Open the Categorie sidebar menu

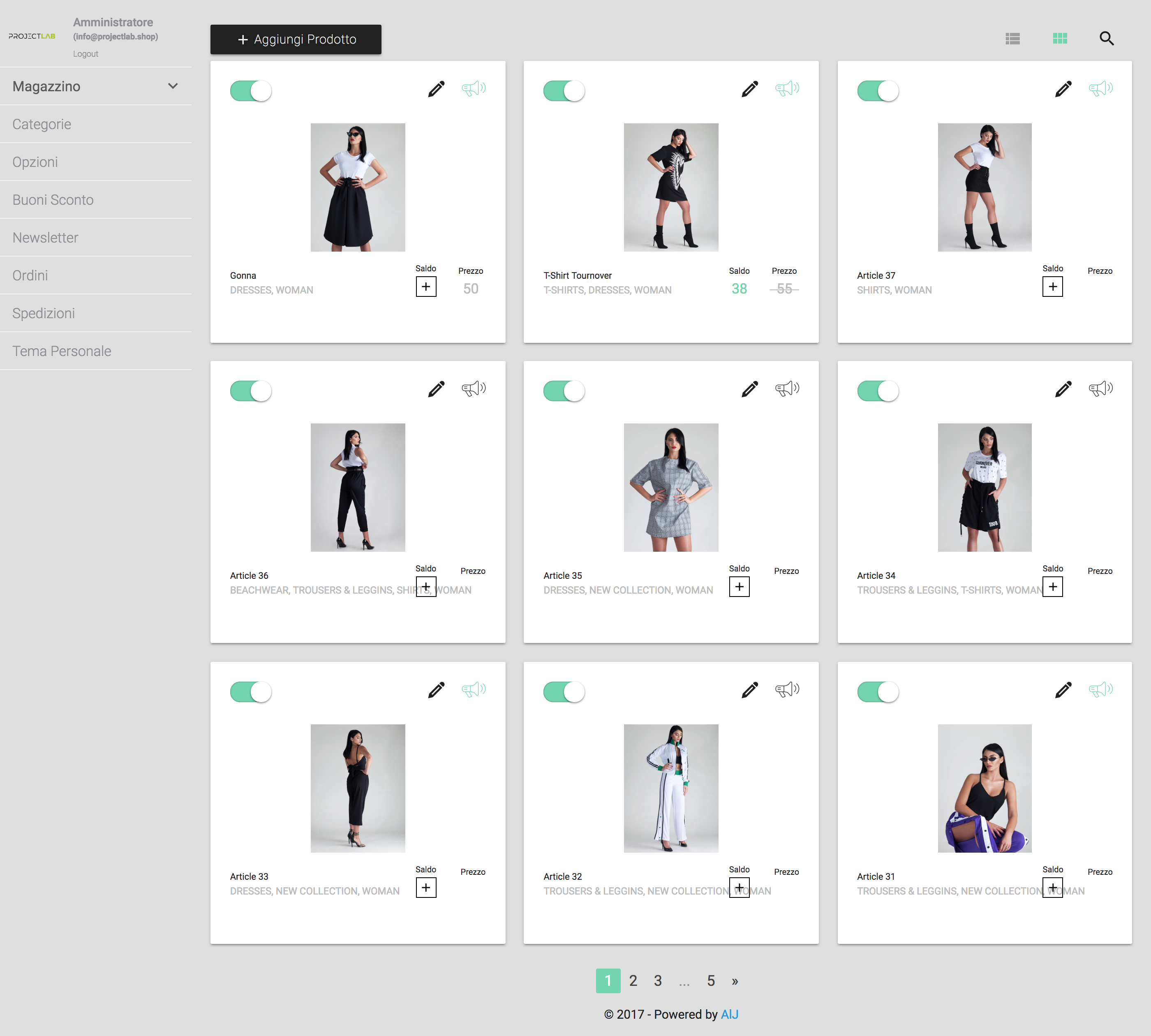pyautogui.click(x=42, y=124)
